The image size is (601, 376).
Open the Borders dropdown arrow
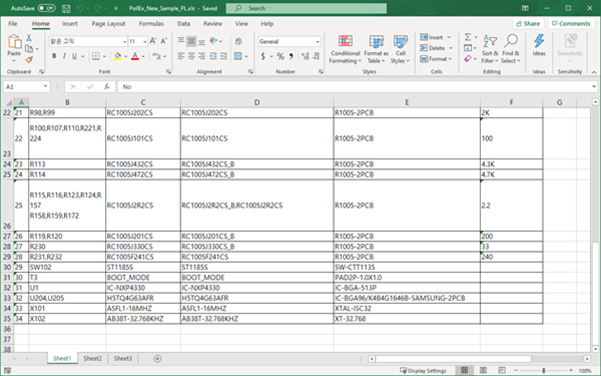[104, 56]
